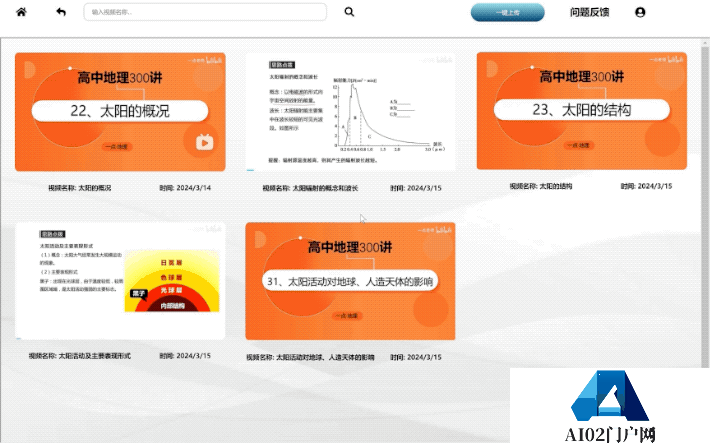Viewport: 710px width, 443px height.
Task: Click the text 视频名称: 太阳的概况
Action: [80, 188]
